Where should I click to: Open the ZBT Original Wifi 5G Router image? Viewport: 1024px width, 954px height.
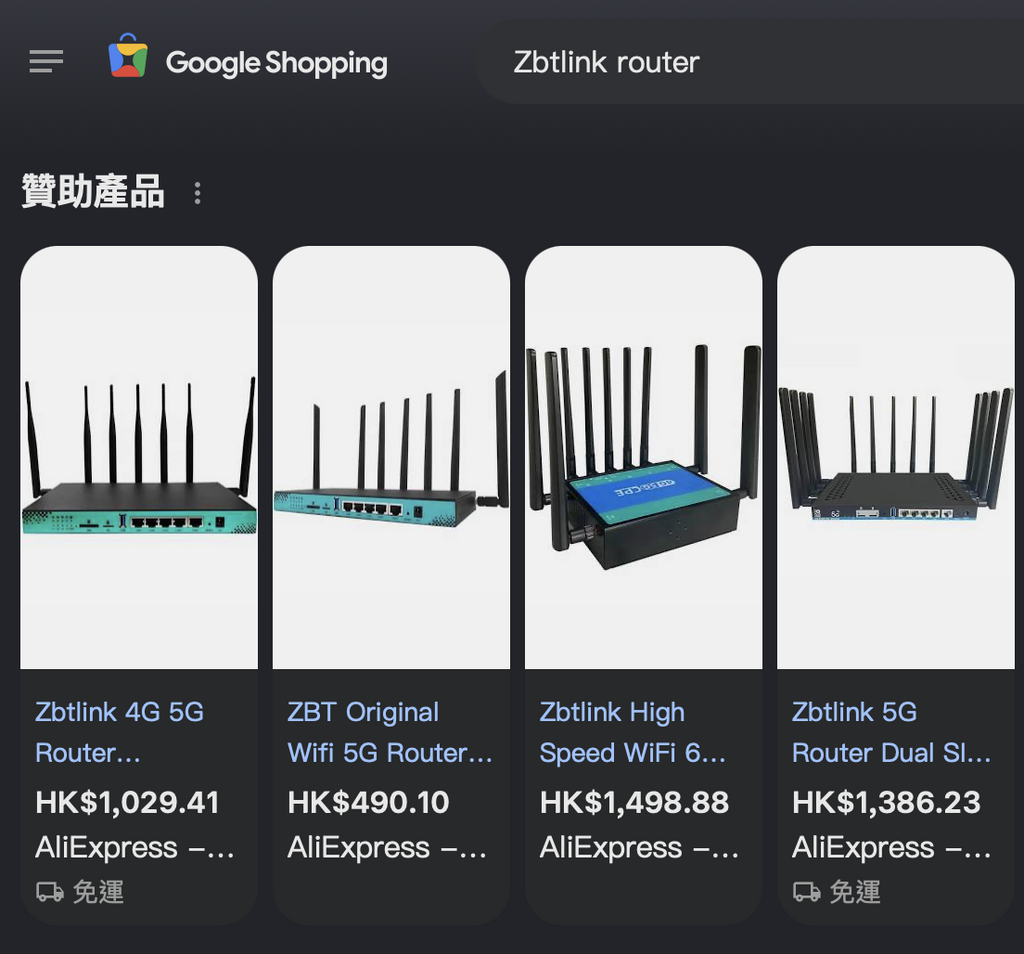[391, 457]
